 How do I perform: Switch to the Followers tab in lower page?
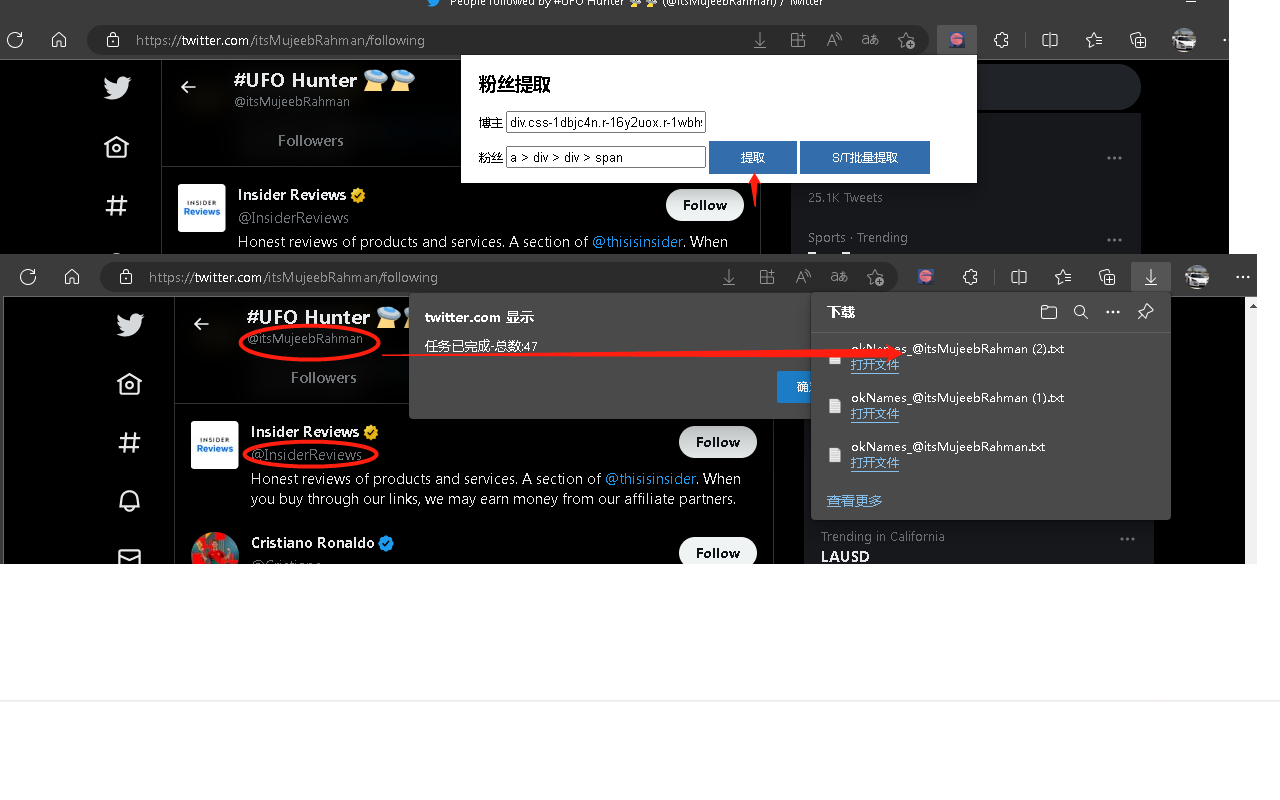(x=324, y=378)
